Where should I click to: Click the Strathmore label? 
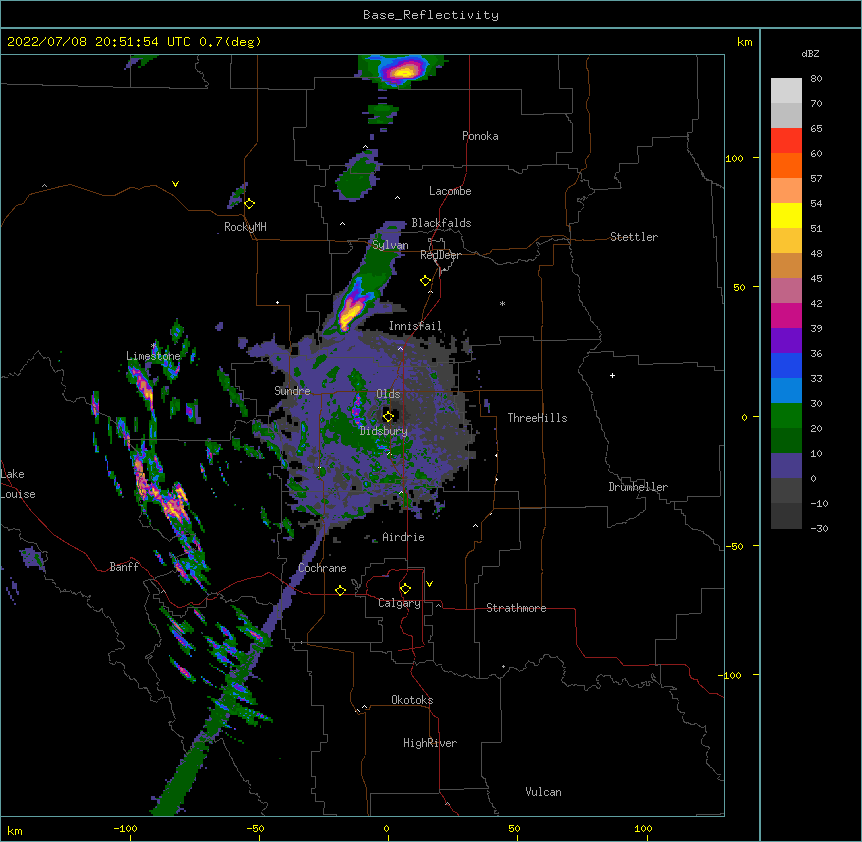click(x=516, y=608)
